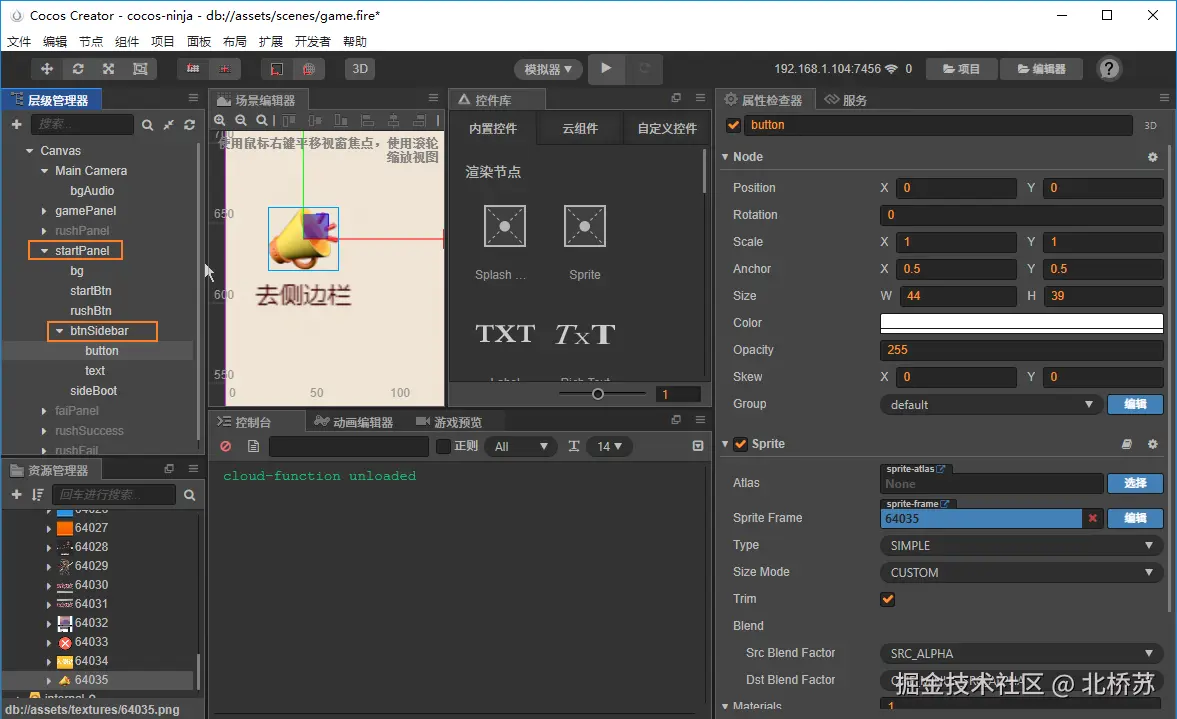Screen dimensions: 1177x719
Task: Collapse the Canvas node
Action: click(29, 151)
